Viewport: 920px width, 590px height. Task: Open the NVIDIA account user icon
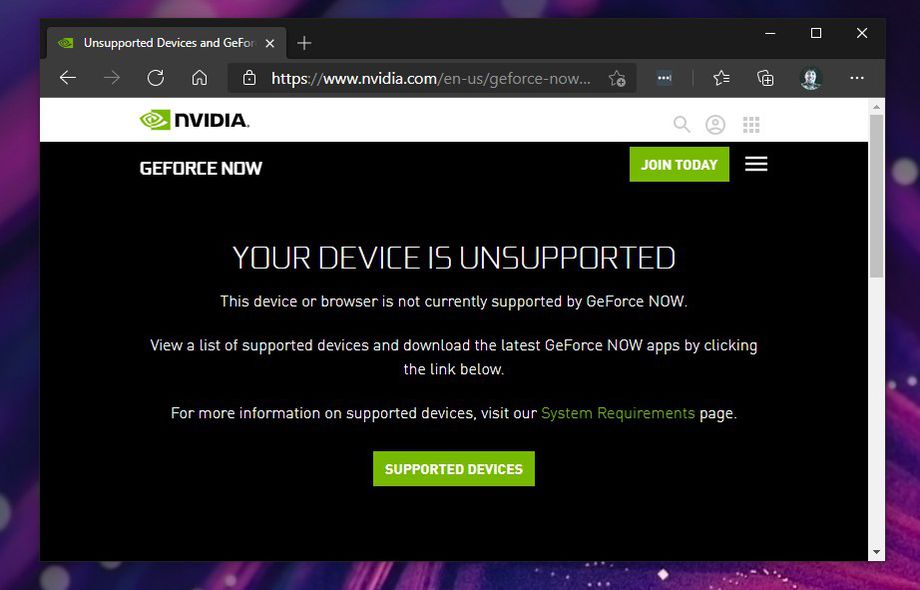click(x=715, y=124)
